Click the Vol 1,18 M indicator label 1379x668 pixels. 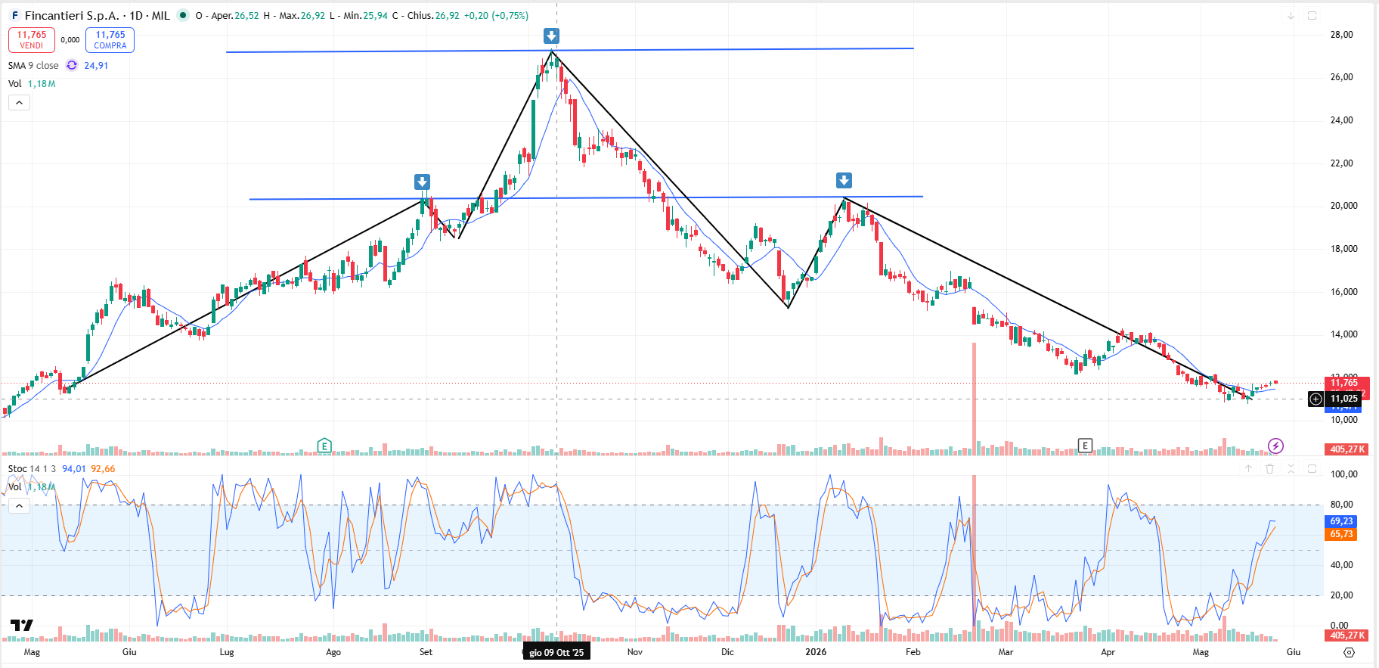click(31, 84)
